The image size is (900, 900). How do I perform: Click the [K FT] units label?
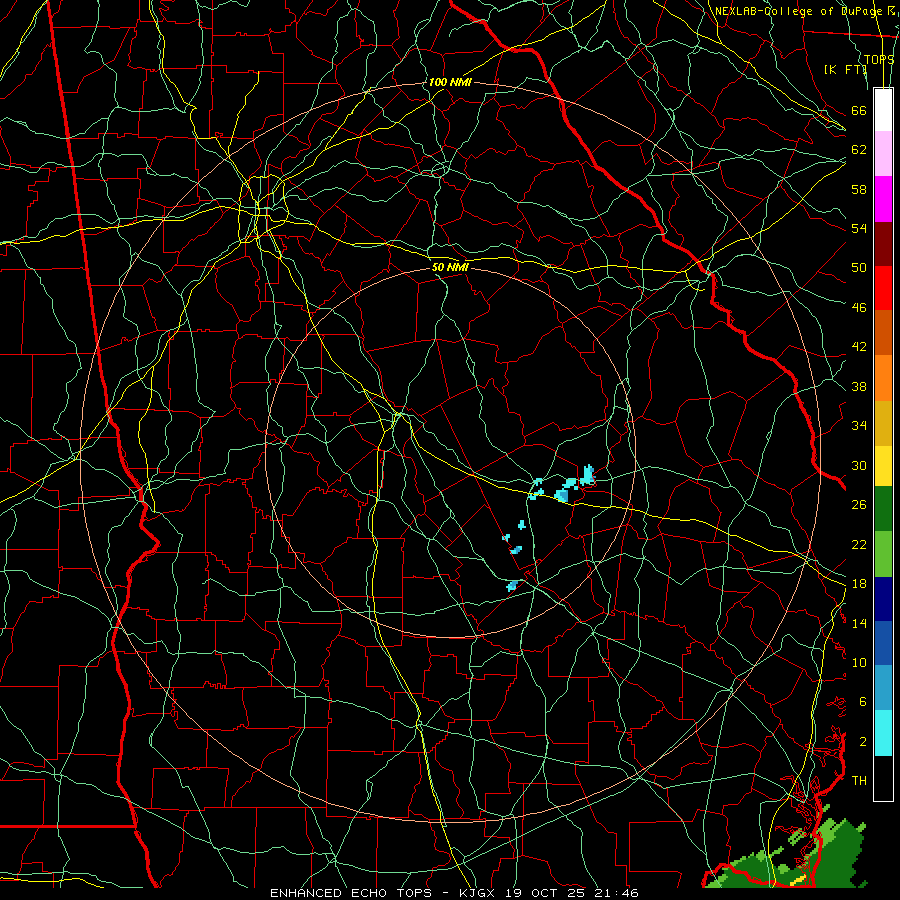coord(845,69)
